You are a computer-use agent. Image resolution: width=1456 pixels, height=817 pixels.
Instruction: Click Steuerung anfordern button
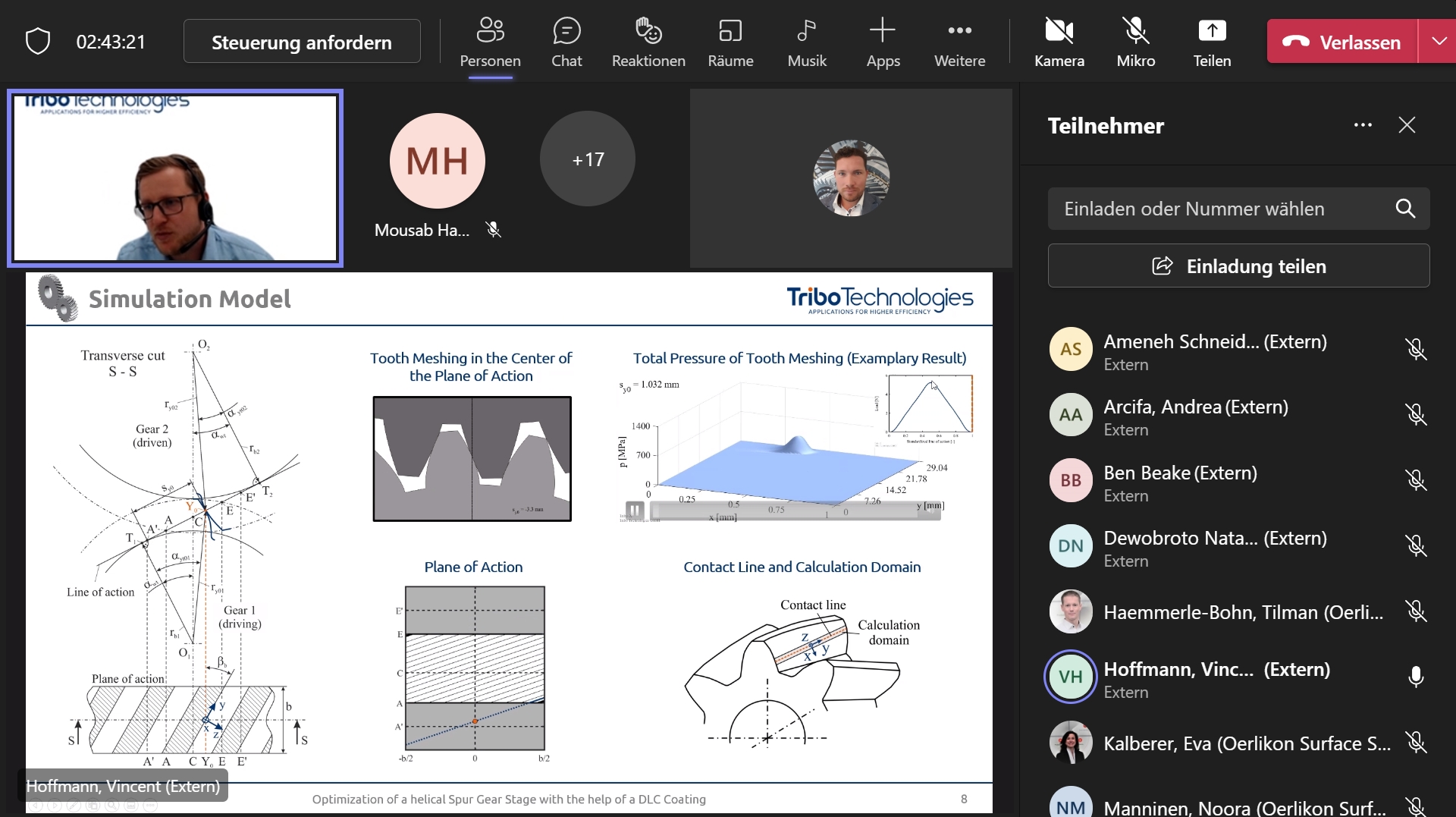pos(302,42)
